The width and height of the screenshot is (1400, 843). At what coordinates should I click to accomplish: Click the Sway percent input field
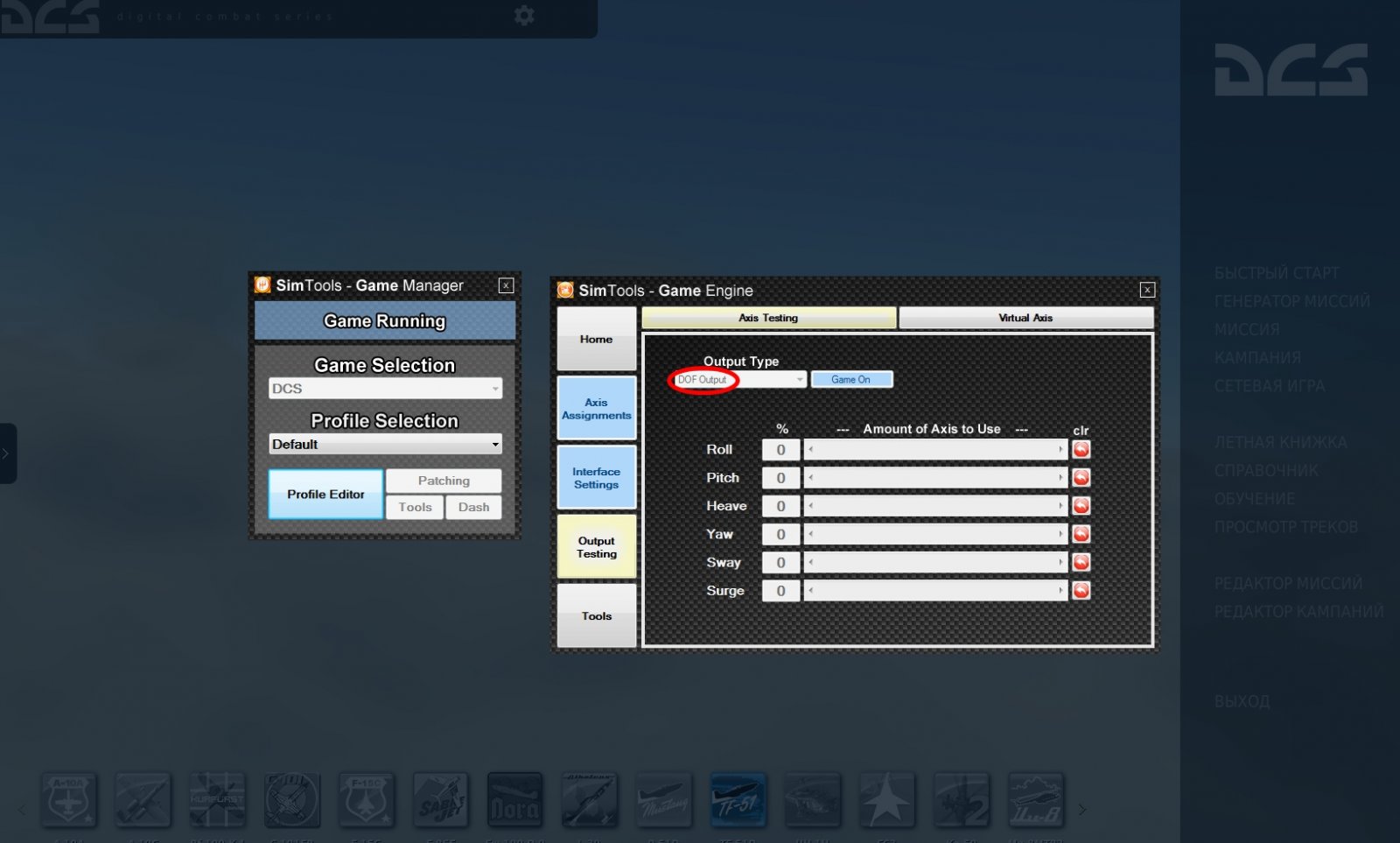click(780, 563)
